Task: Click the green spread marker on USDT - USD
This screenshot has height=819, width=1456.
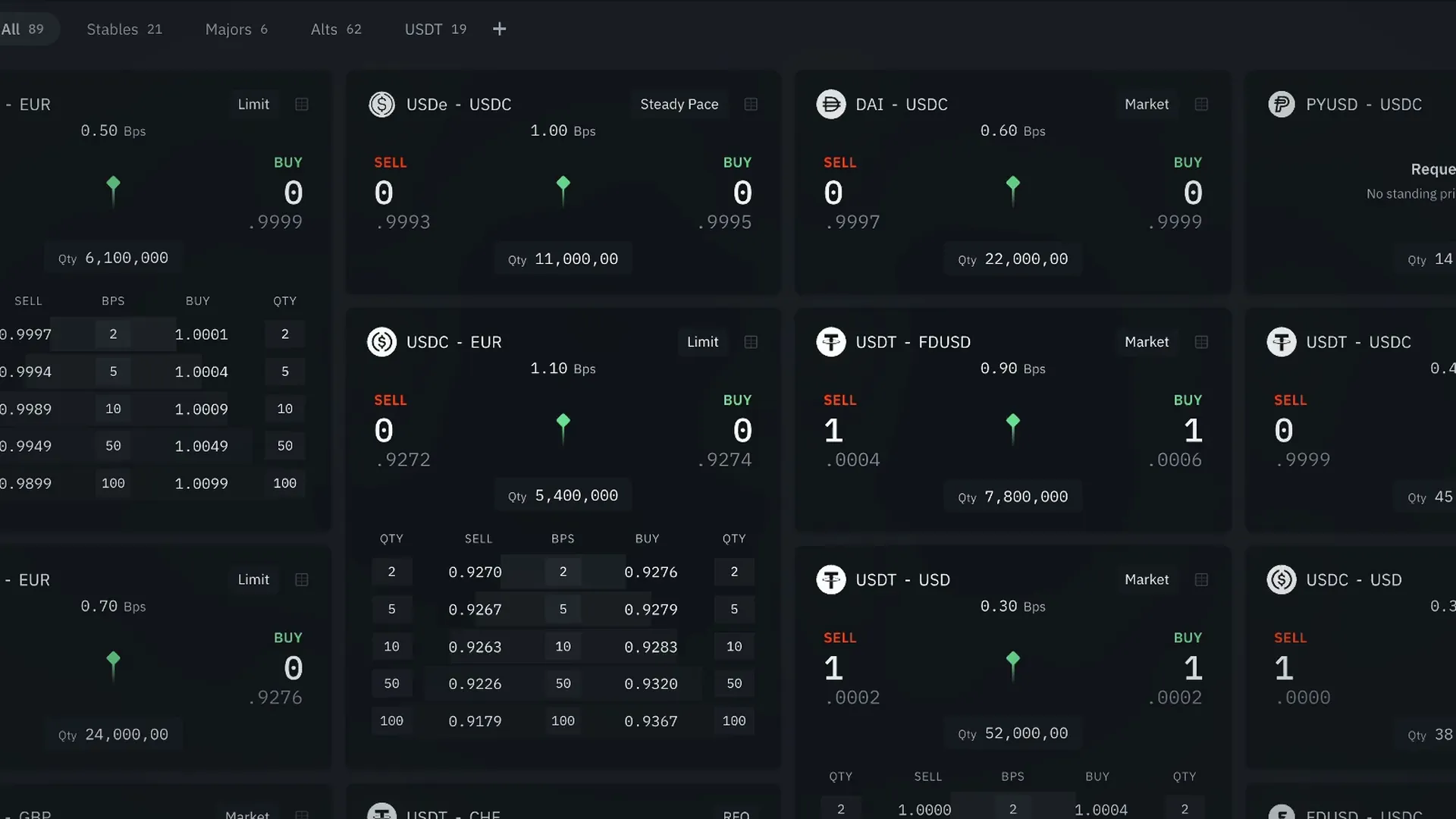Action: click(1013, 666)
